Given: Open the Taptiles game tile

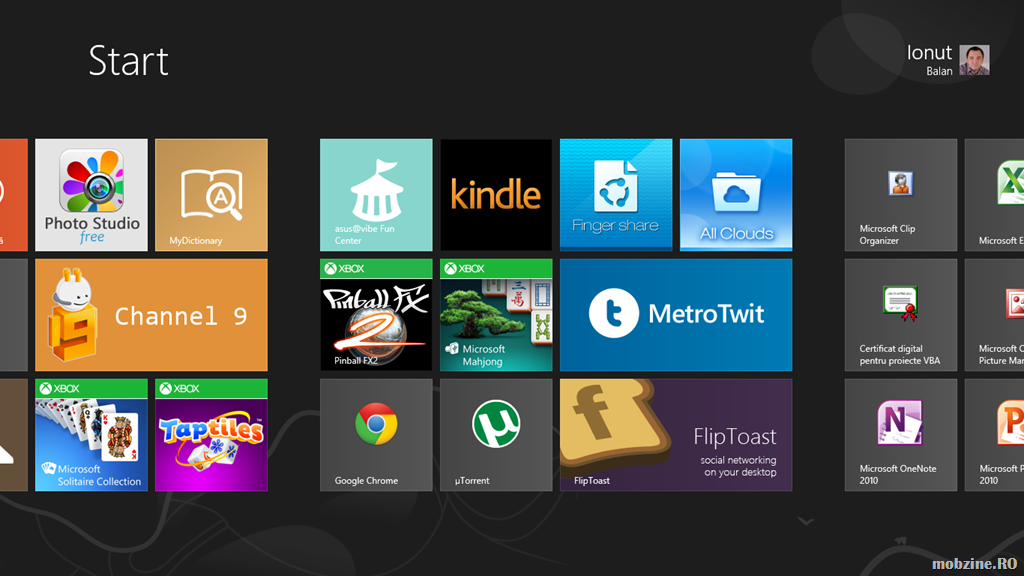Looking at the screenshot, I should (x=211, y=435).
